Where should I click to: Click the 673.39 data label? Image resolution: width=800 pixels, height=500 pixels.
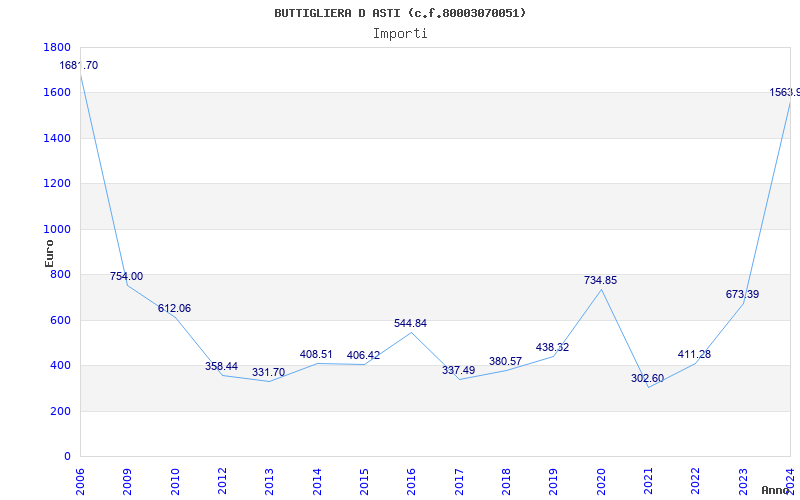pos(742,294)
